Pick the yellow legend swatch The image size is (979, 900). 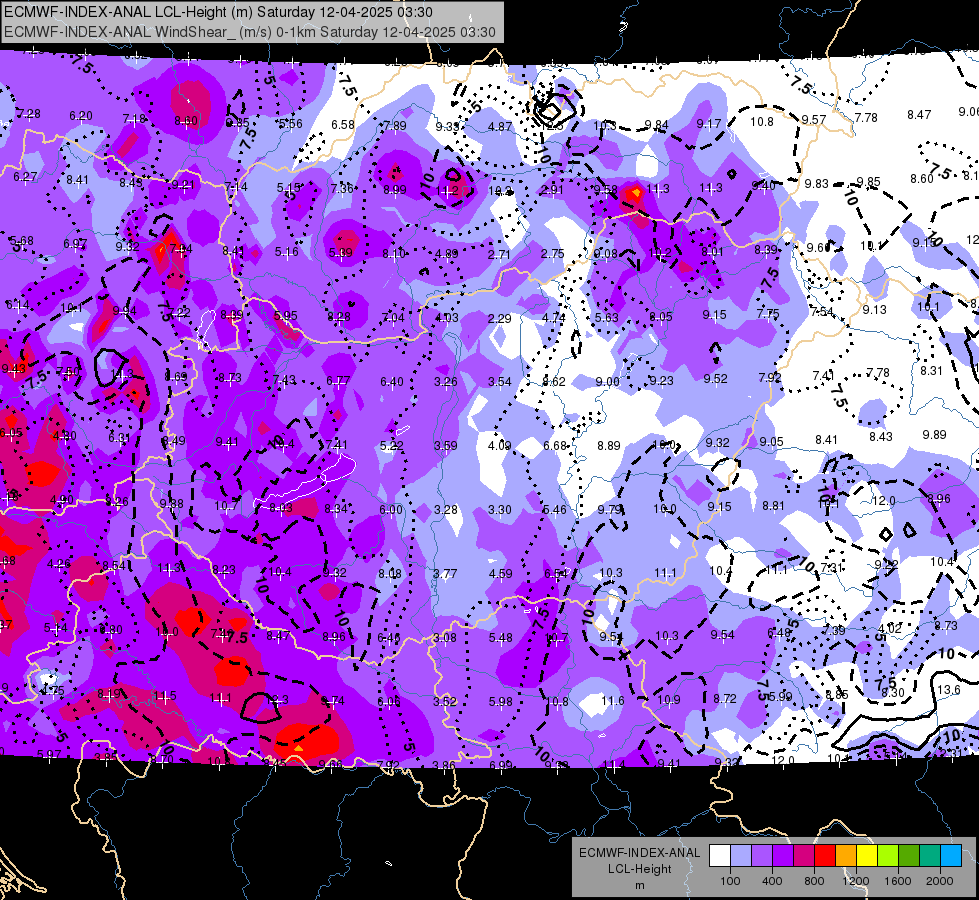(867, 856)
